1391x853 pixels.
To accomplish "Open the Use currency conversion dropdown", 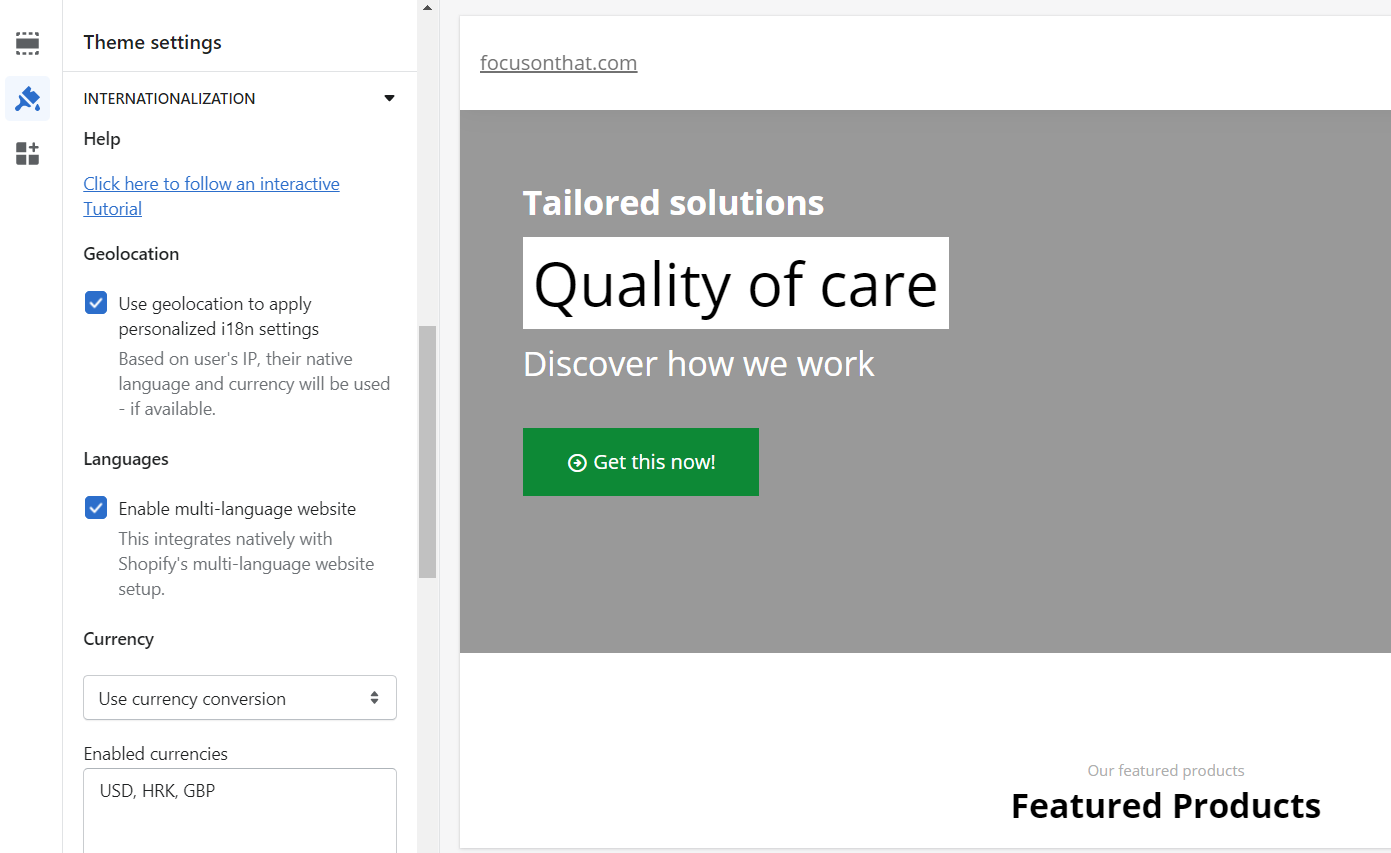I will (x=240, y=698).
